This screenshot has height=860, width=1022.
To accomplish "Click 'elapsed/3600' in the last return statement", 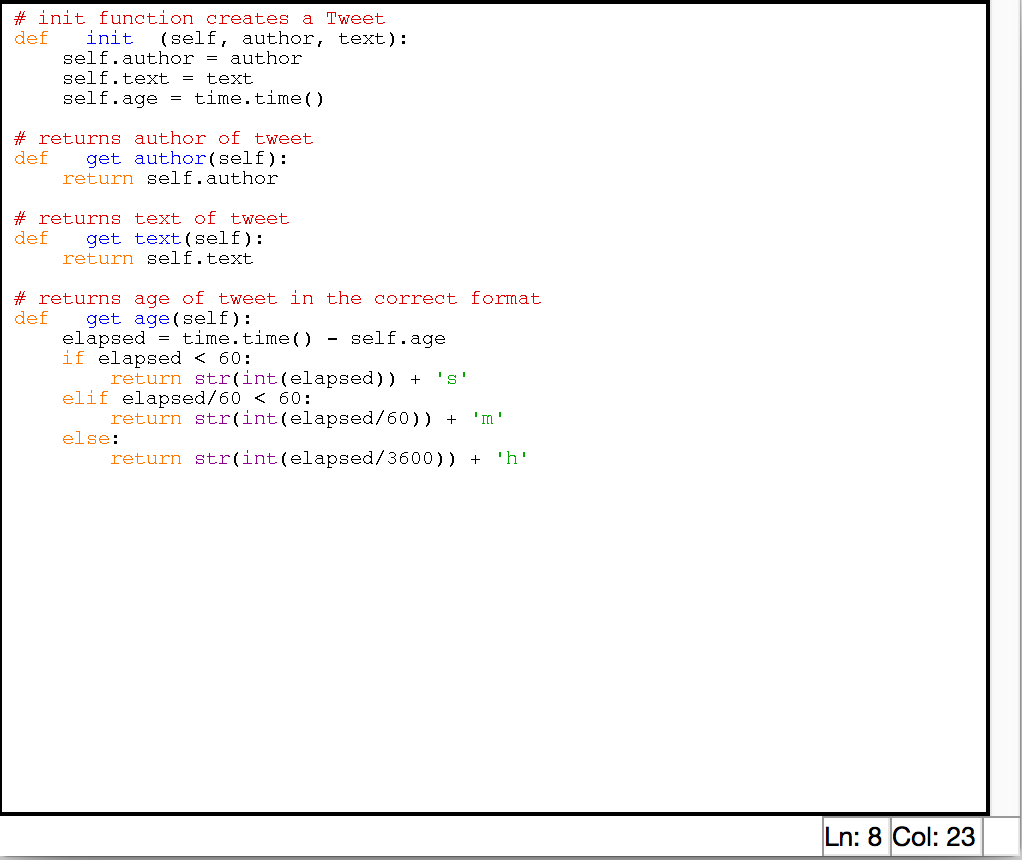I will [x=362, y=459].
